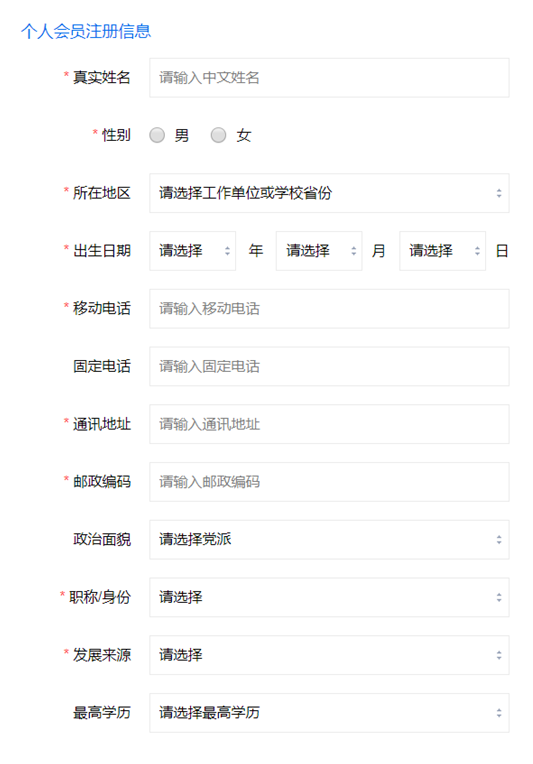Select the 女 radio button
533x764 pixels.
coord(218,135)
